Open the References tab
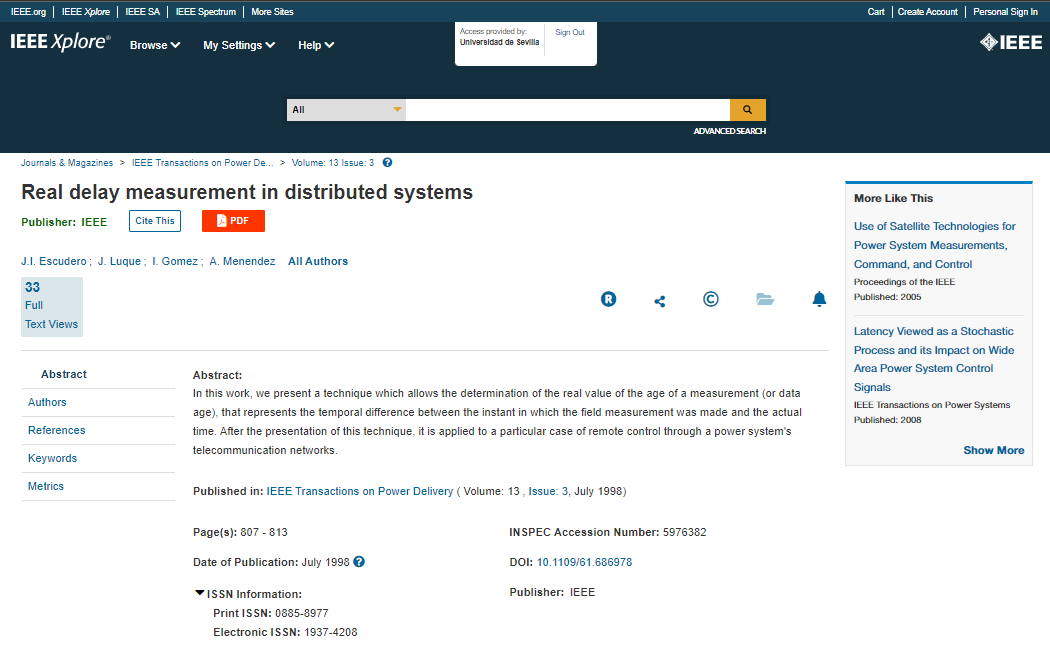1050x651 pixels. [x=57, y=430]
